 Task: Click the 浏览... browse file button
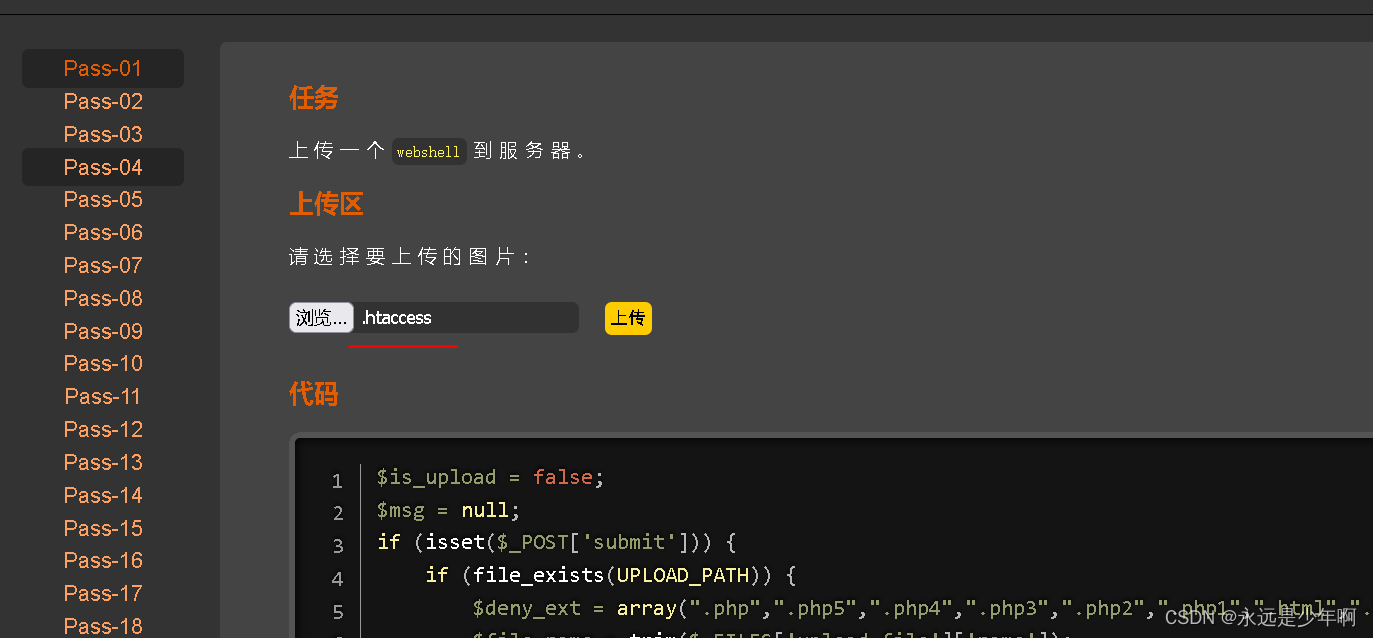click(x=321, y=318)
